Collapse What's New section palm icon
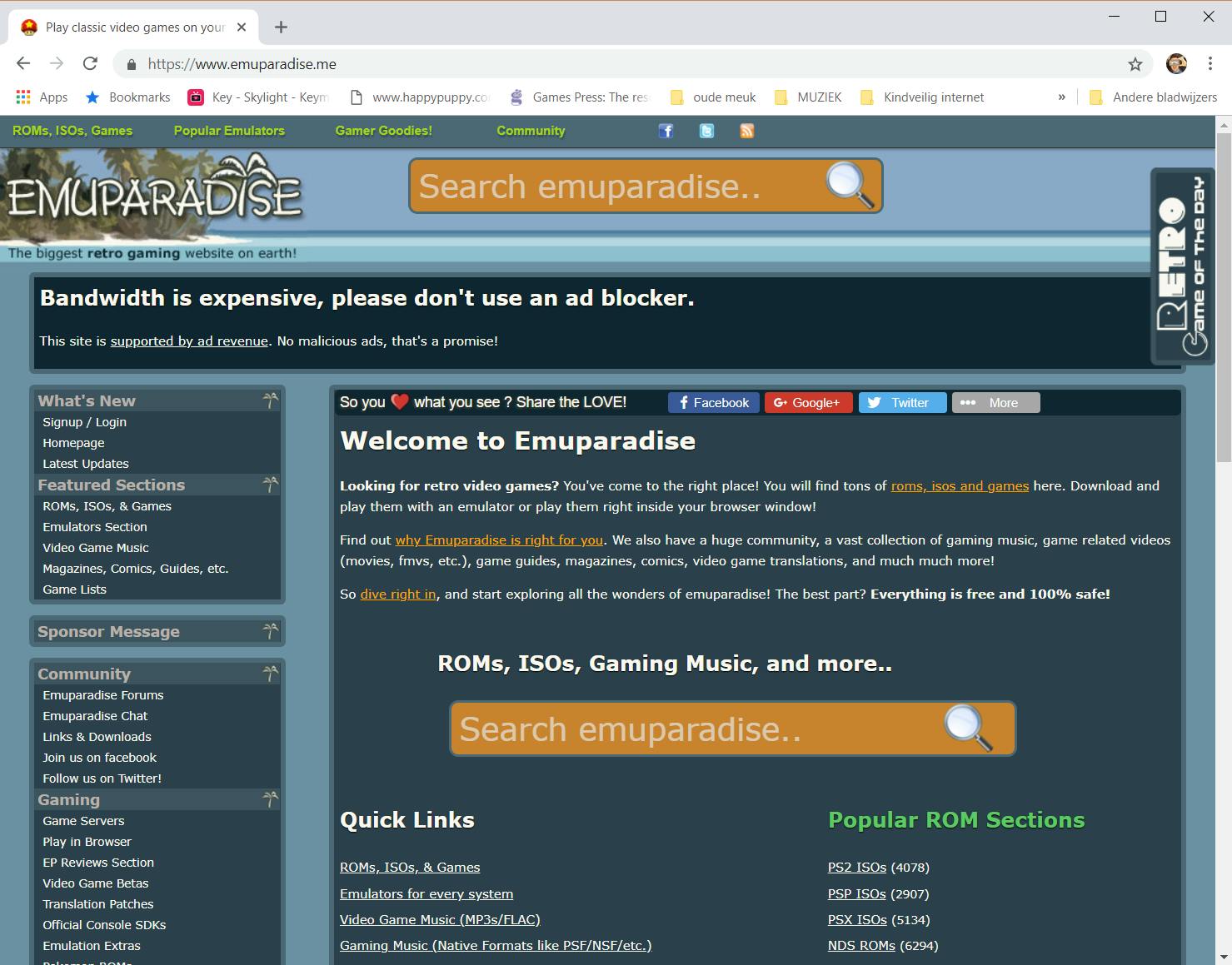 pyautogui.click(x=270, y=400)
